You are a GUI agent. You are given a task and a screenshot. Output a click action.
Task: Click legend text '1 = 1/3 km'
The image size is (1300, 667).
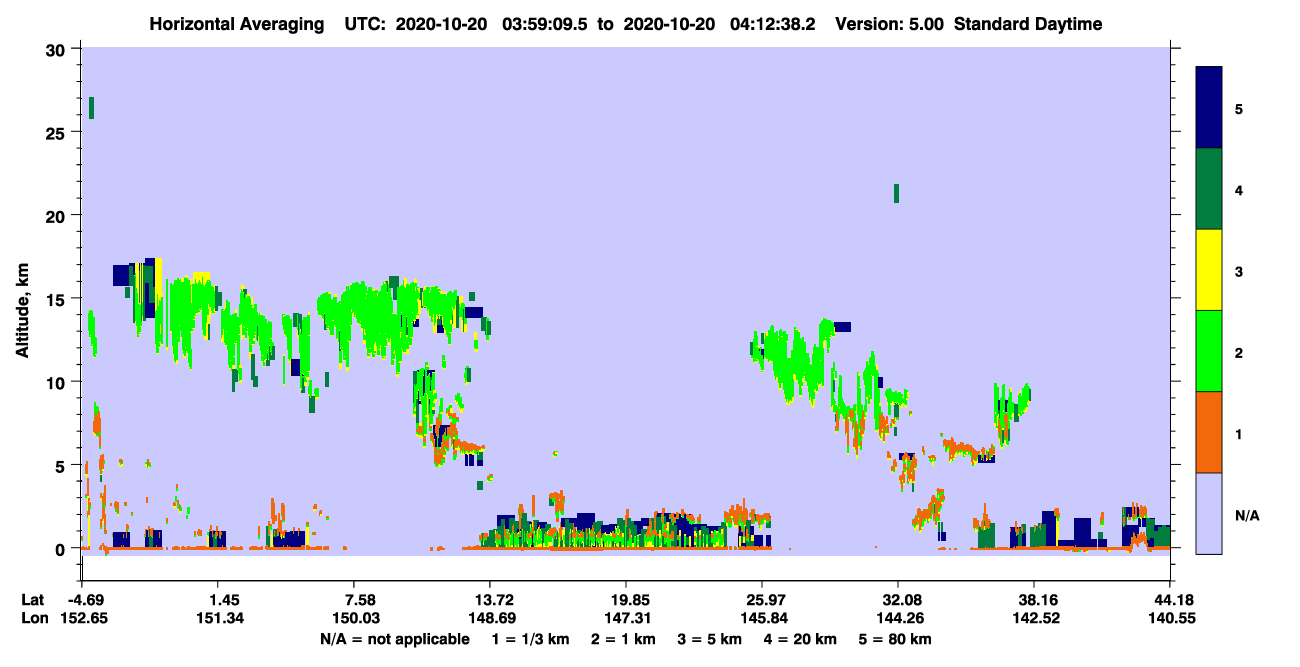click(530, 639)
